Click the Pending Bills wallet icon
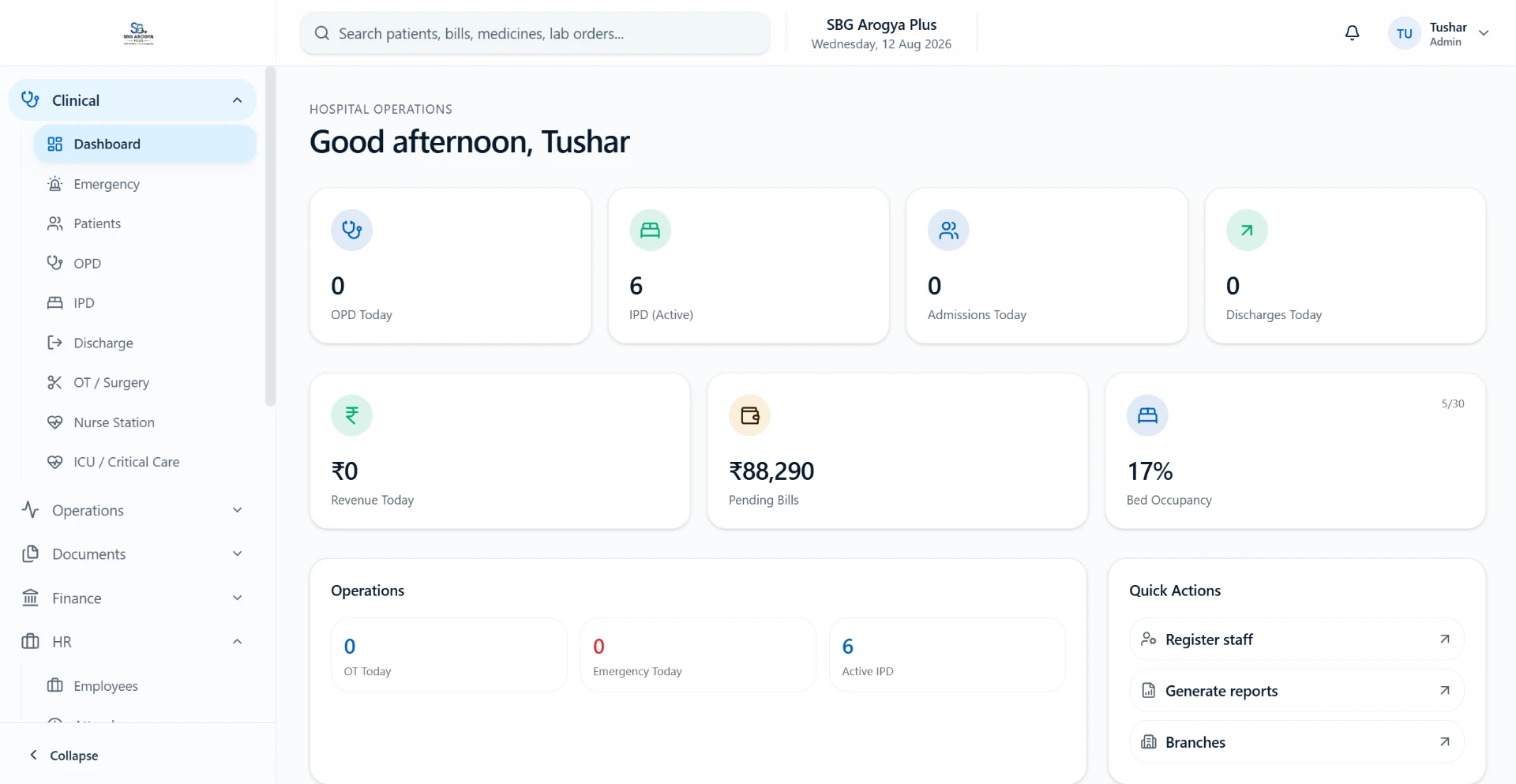This screenshot has width=1516, height=784. pos(749,415)
